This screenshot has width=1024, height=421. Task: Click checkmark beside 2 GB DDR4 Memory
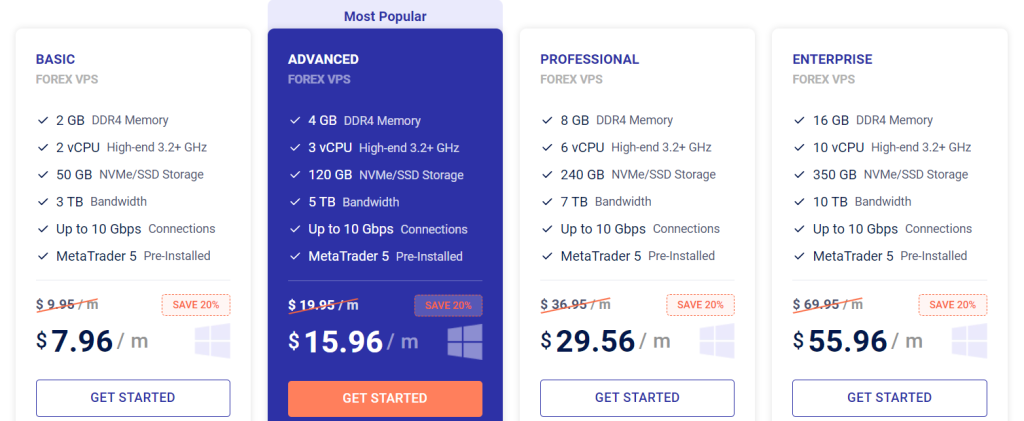pyautogui.click(x=43, y=120)
